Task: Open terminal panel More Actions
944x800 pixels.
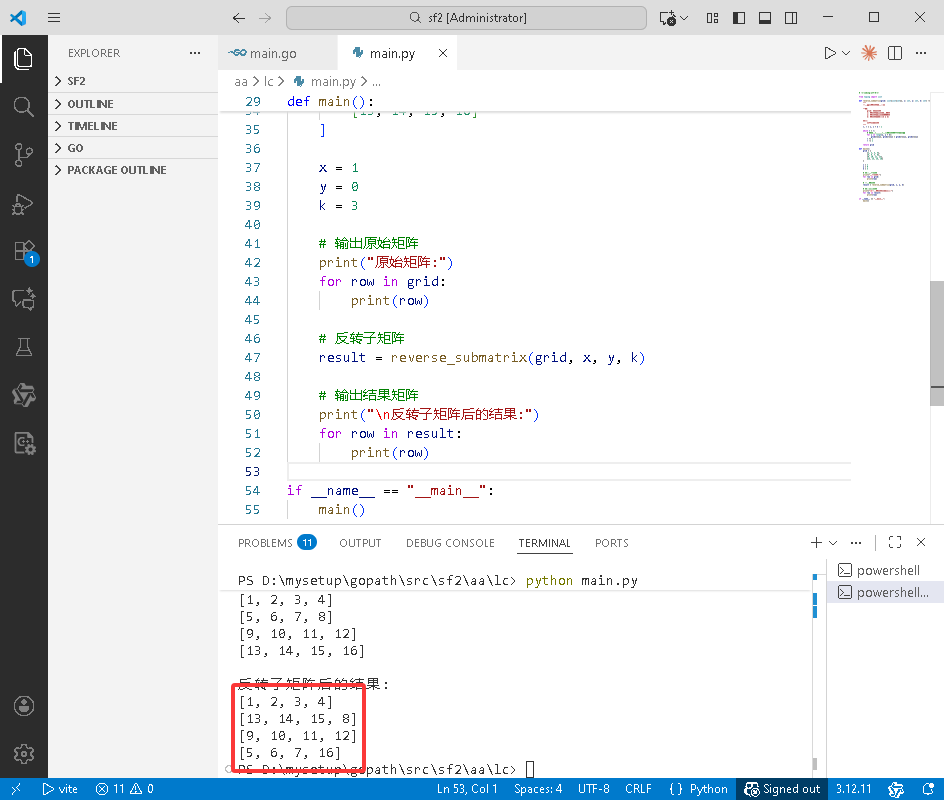Action: click(856, 542)
